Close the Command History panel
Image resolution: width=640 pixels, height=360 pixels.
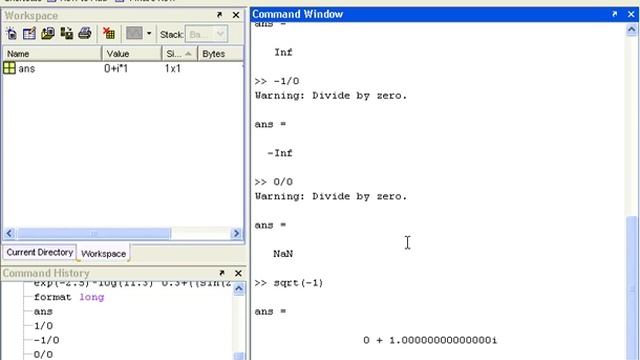tap(238, 273)
